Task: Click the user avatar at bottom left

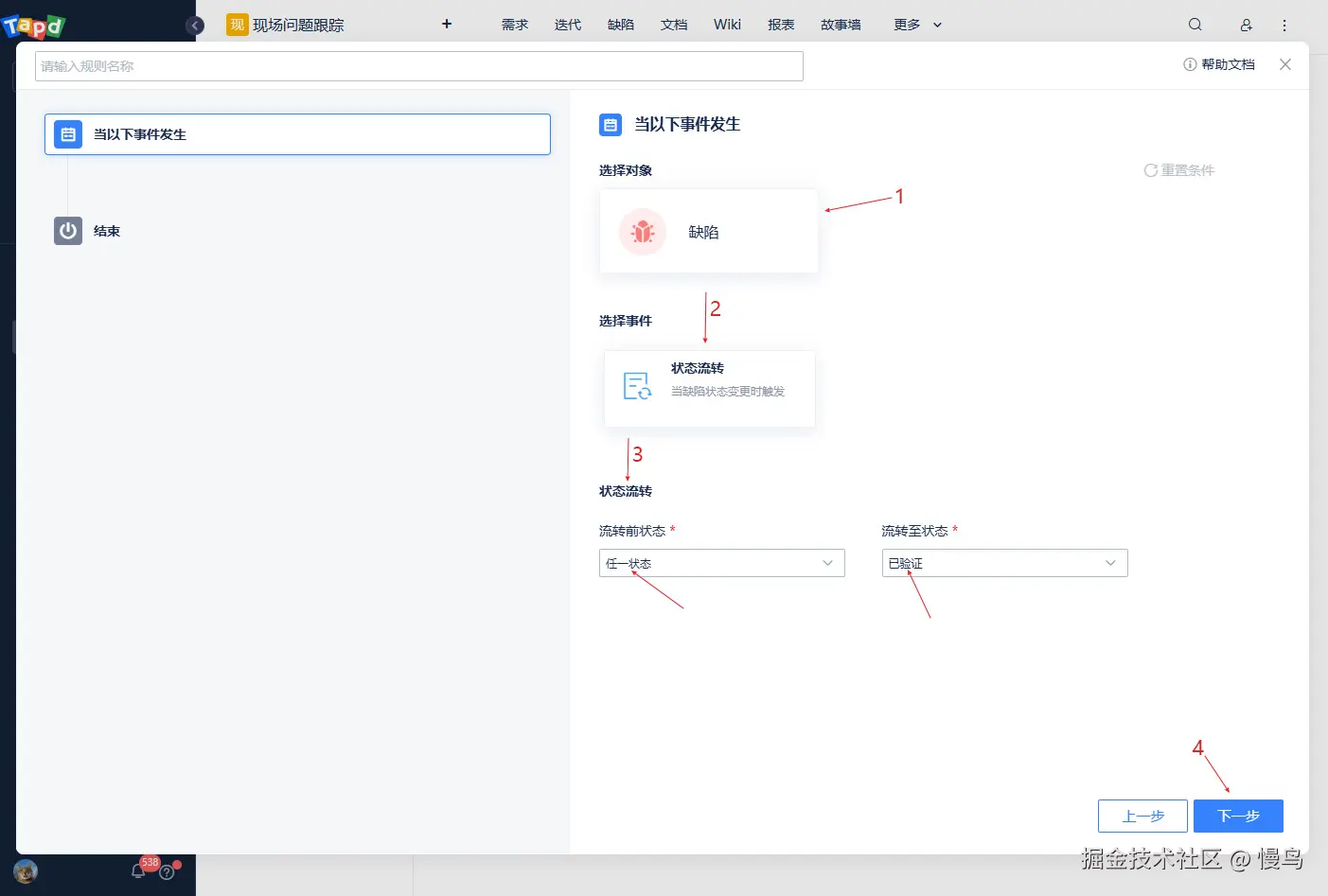Action: (26, 871)
